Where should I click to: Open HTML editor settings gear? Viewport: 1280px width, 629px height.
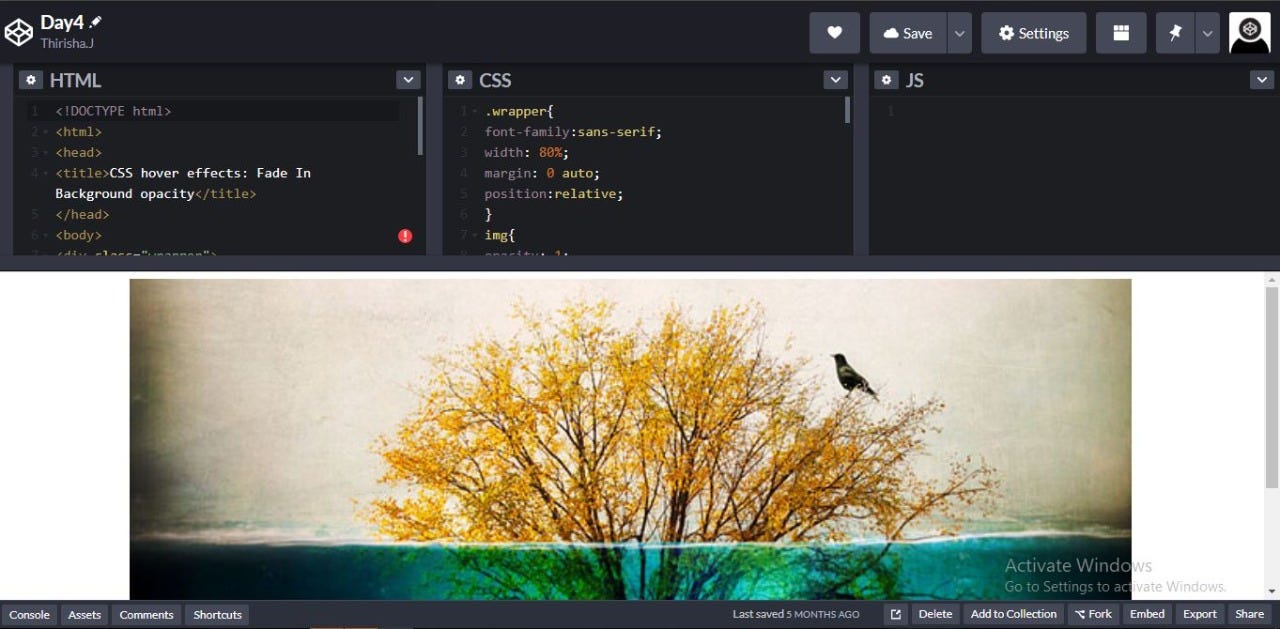point(31,80)
